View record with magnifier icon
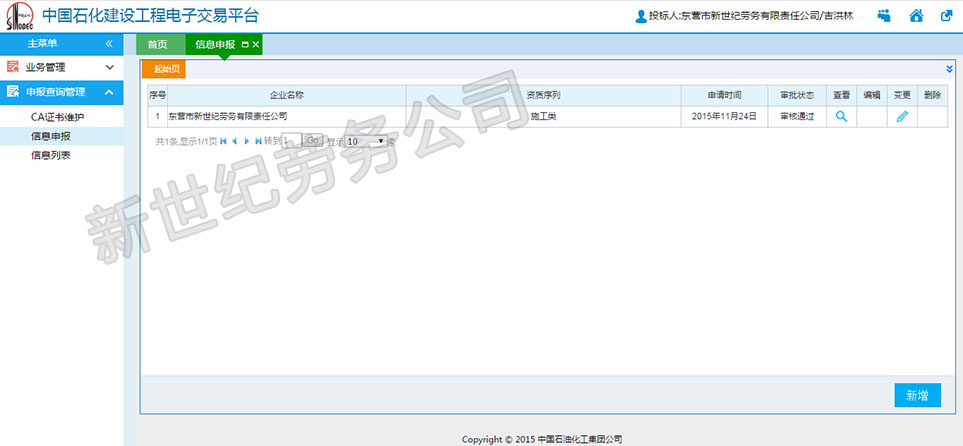The image size is (963, 446). coord(841,116)
